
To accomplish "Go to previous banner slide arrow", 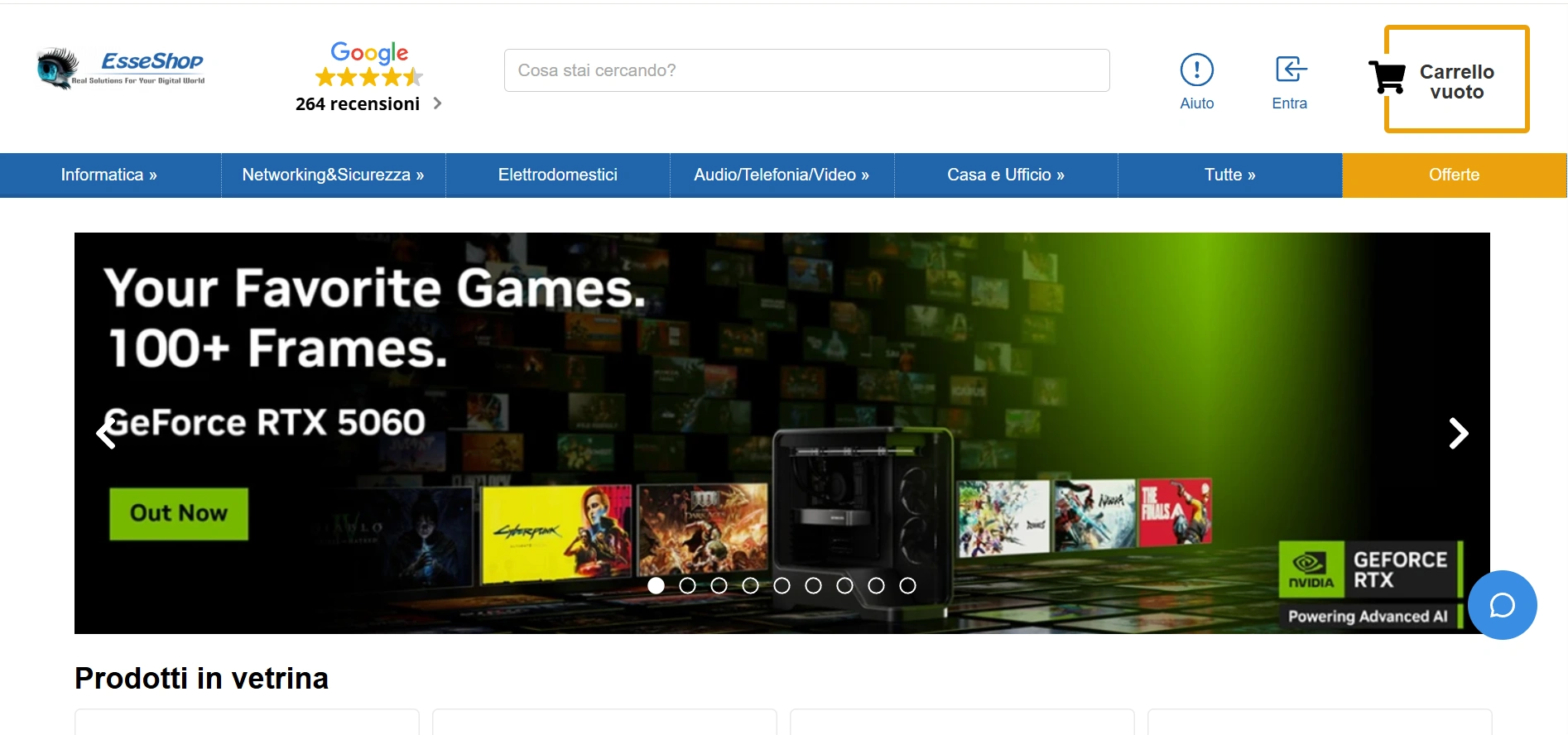I will (106, 434).
